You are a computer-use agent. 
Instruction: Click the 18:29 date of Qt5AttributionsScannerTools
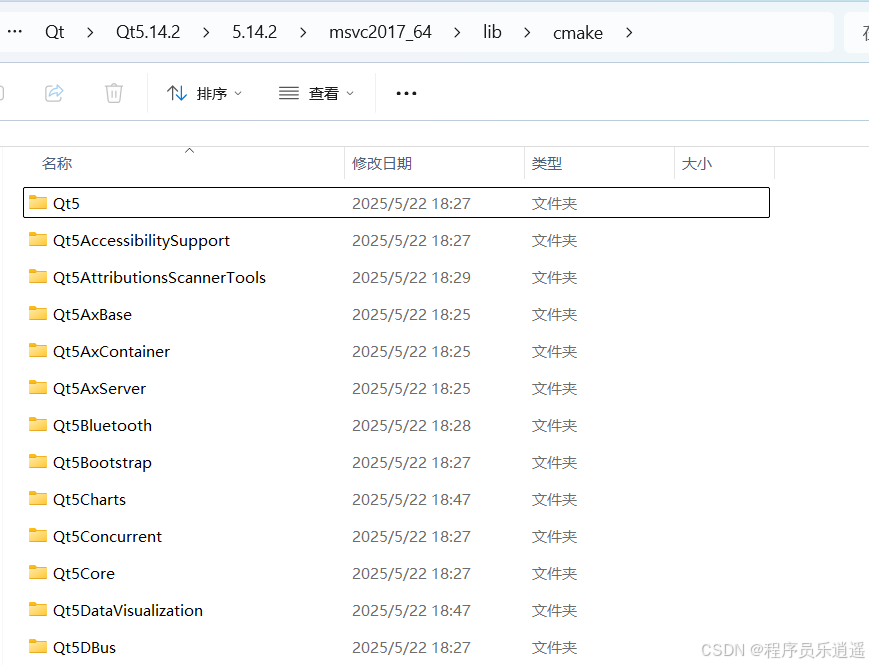click(411, 278)
